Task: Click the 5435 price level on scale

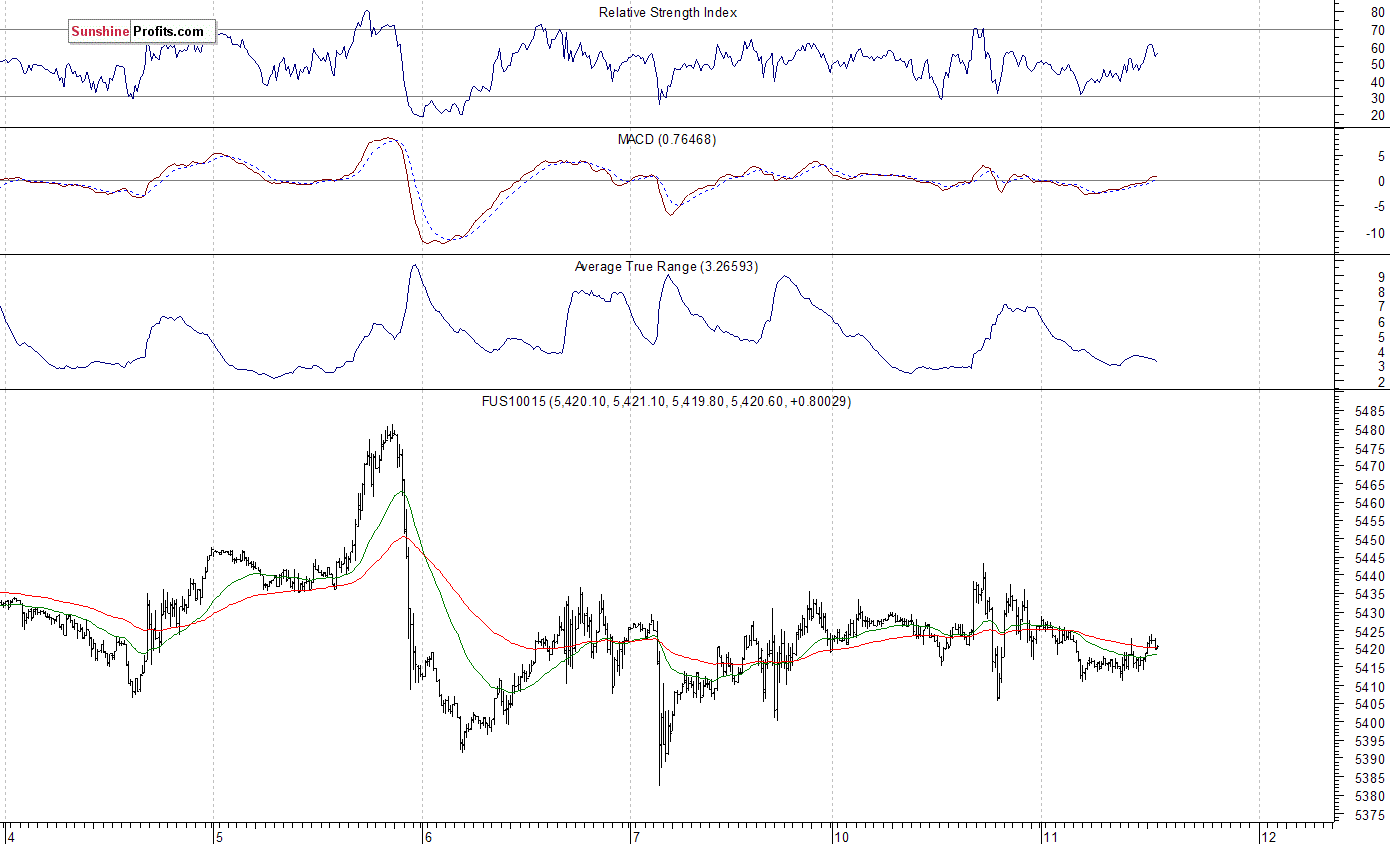Action: point(1370,595)
